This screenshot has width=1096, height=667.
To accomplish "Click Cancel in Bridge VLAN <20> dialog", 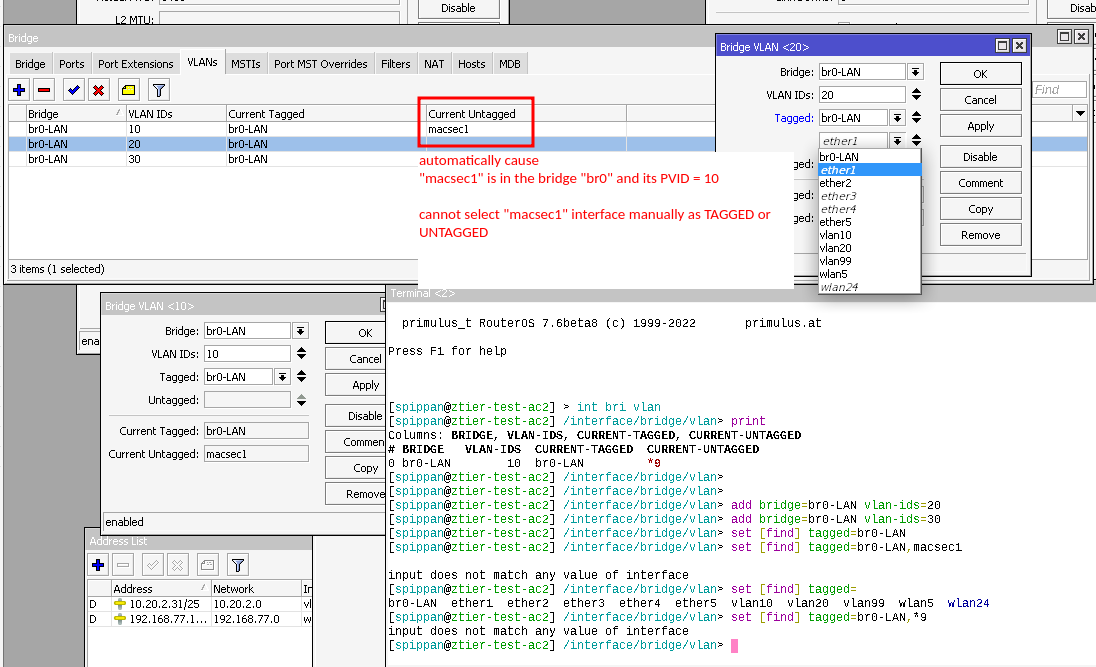I will pyautogui.click(x=980, y=100).
